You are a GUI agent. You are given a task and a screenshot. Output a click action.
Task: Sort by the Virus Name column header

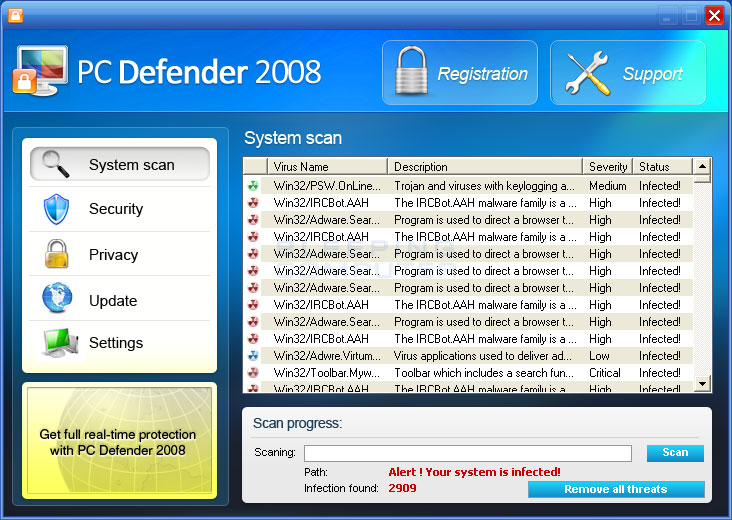click(x=327, y=167)
